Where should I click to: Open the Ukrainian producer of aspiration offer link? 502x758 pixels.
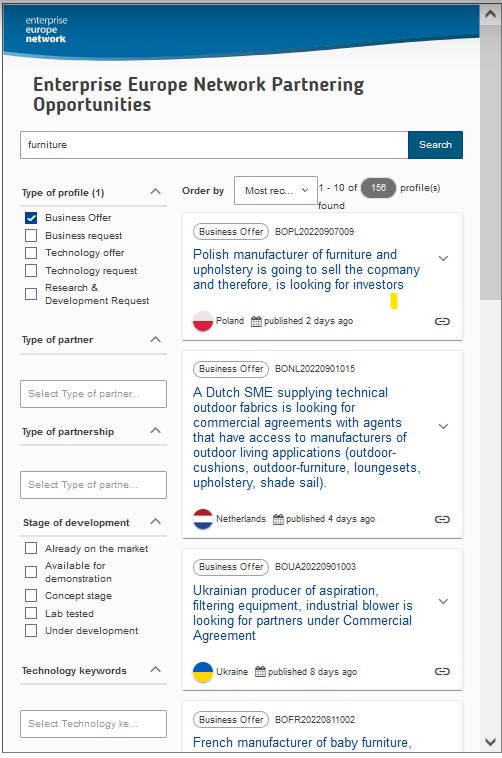303,613
